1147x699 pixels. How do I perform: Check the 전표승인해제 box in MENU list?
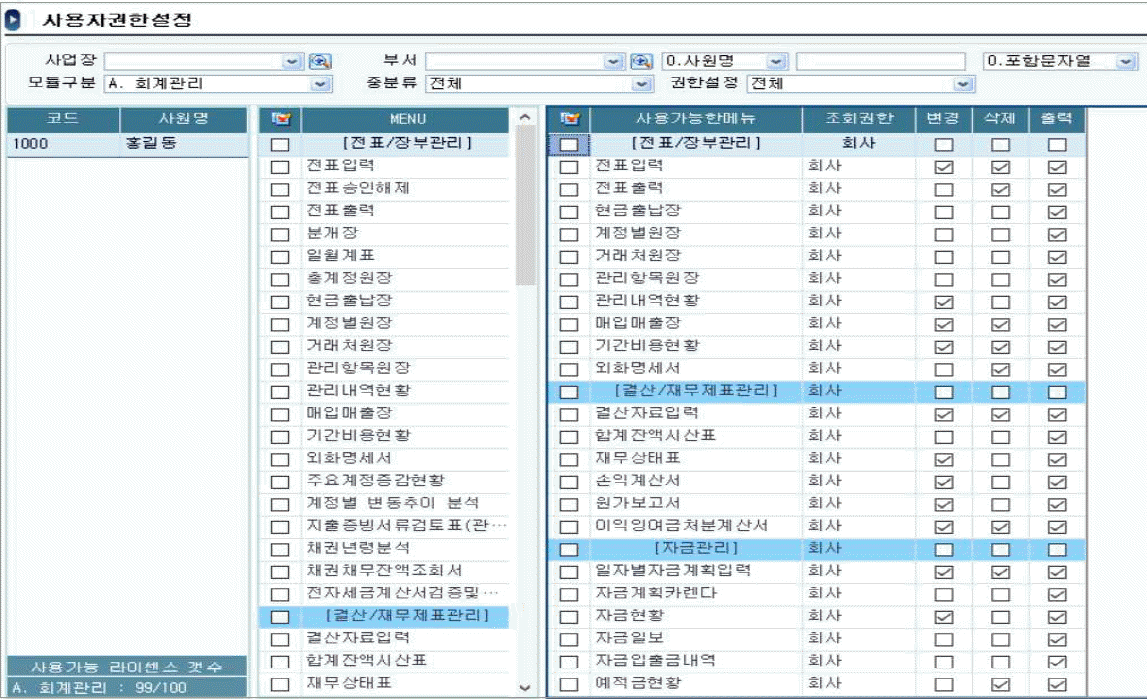[280, 189]
